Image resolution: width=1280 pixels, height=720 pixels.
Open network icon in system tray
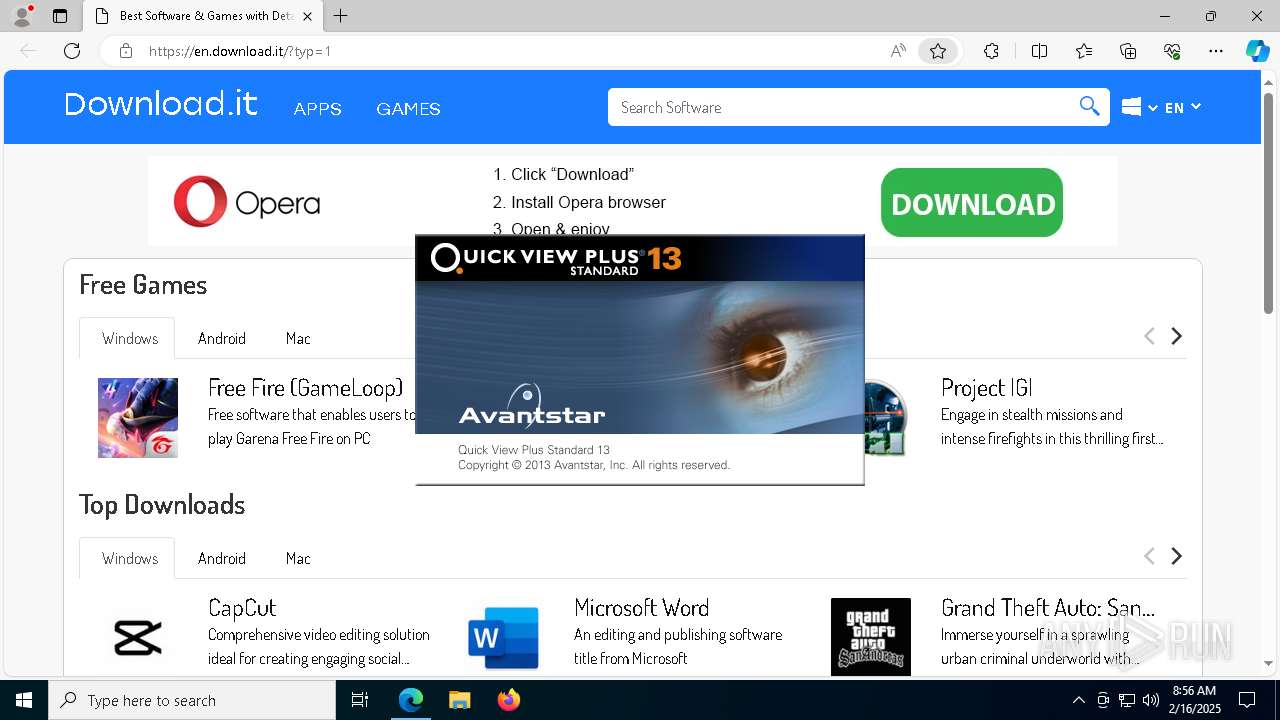1127,700
